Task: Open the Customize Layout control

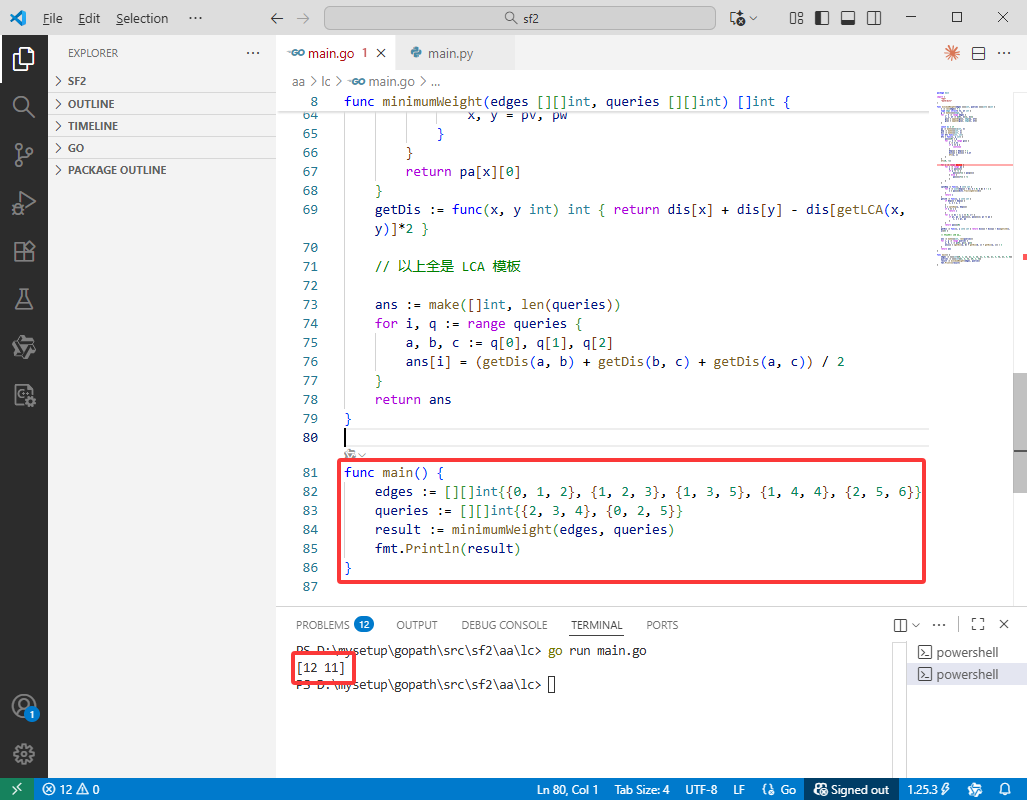Action: pyautogui.click(x=796, y=18)
